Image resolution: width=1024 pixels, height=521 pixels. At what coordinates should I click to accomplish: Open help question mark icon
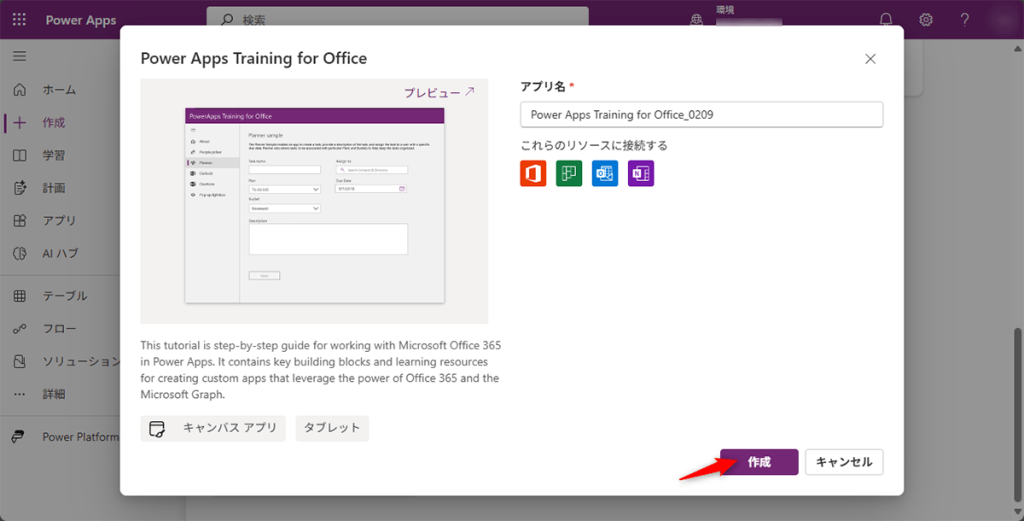point(965,20)
